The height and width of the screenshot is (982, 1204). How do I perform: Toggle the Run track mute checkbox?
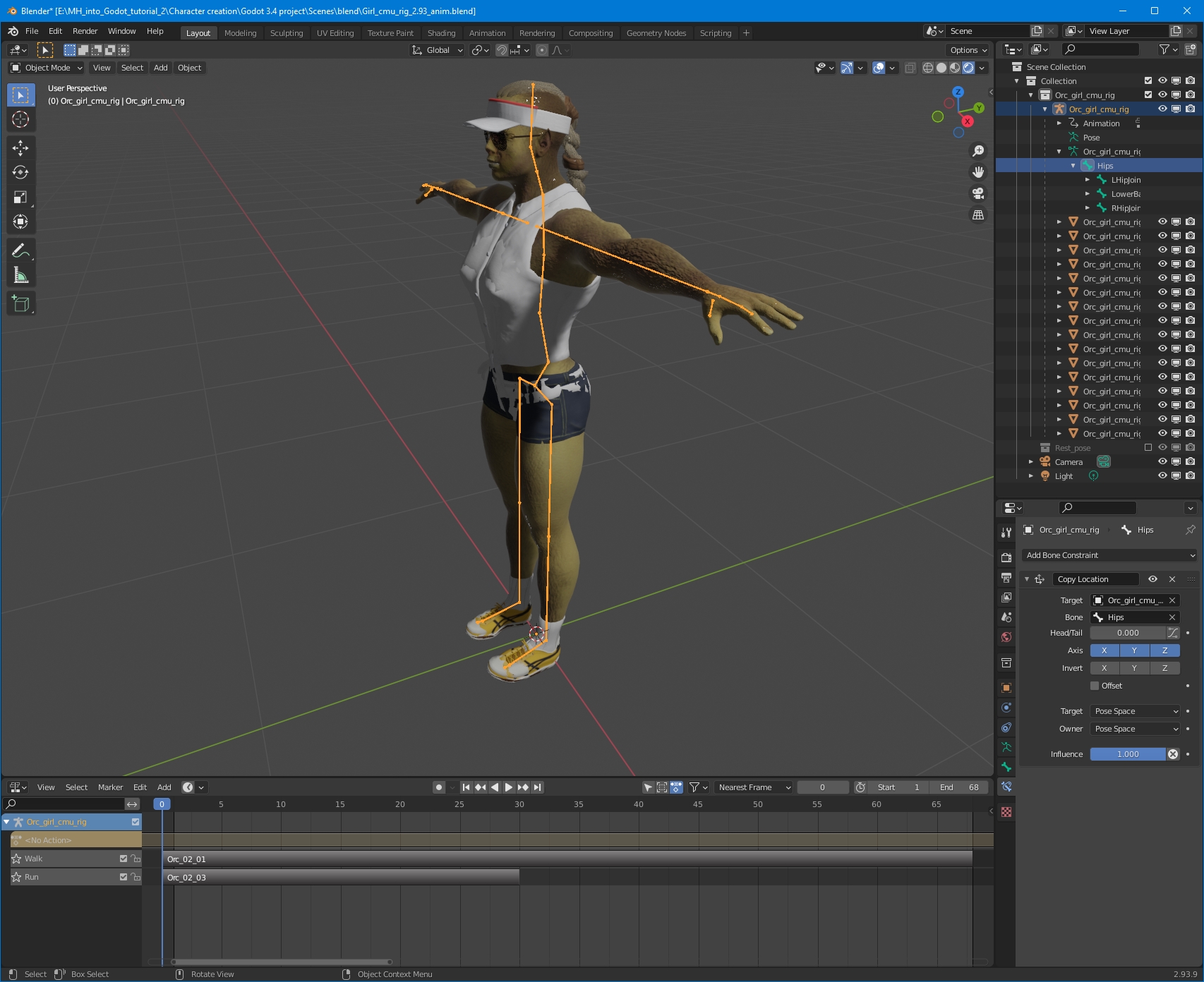click(124, 877)
